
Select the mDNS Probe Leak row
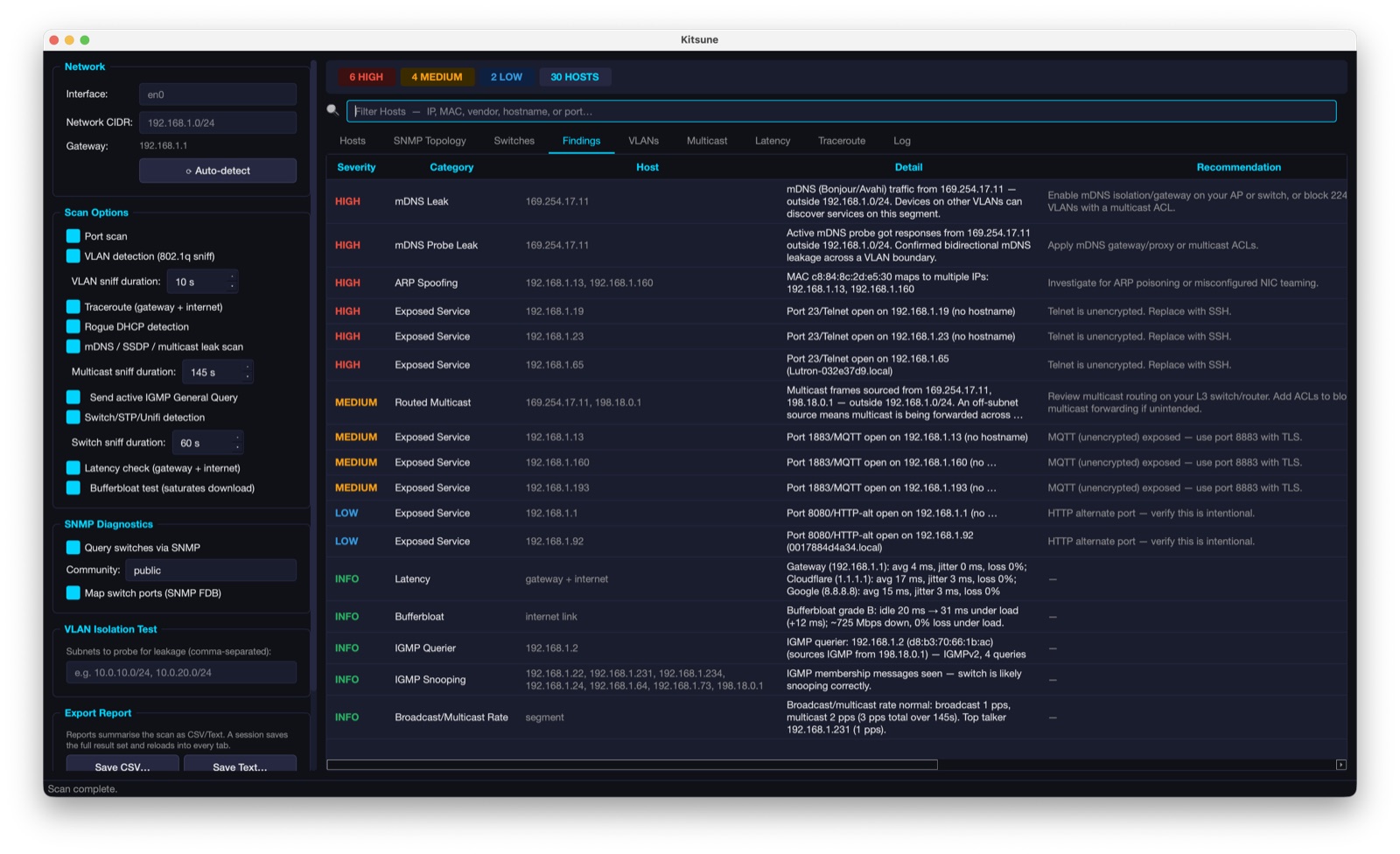click(836, 245)
